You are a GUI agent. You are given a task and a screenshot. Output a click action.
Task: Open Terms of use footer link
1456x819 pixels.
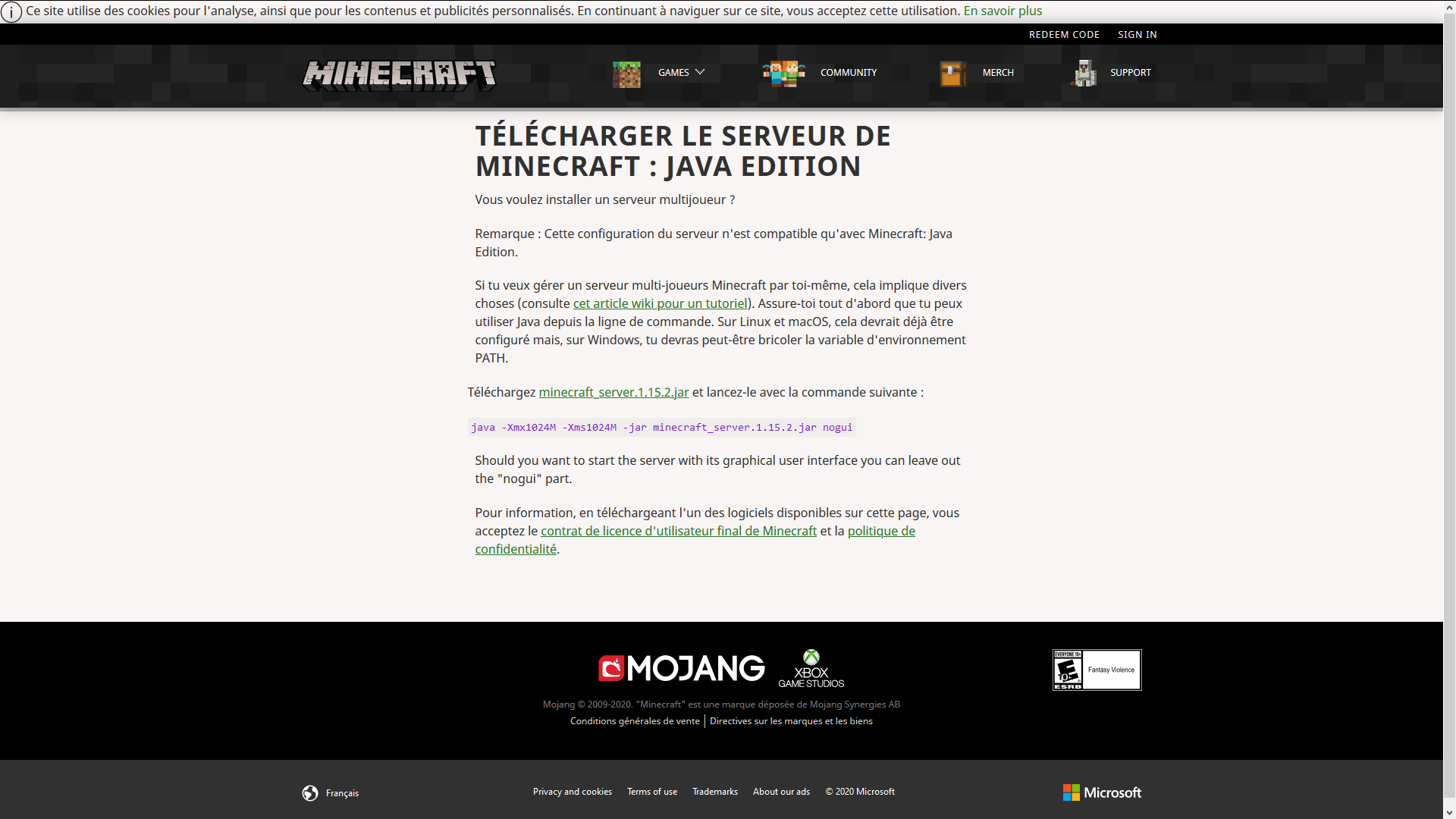[x=652, y=792]
